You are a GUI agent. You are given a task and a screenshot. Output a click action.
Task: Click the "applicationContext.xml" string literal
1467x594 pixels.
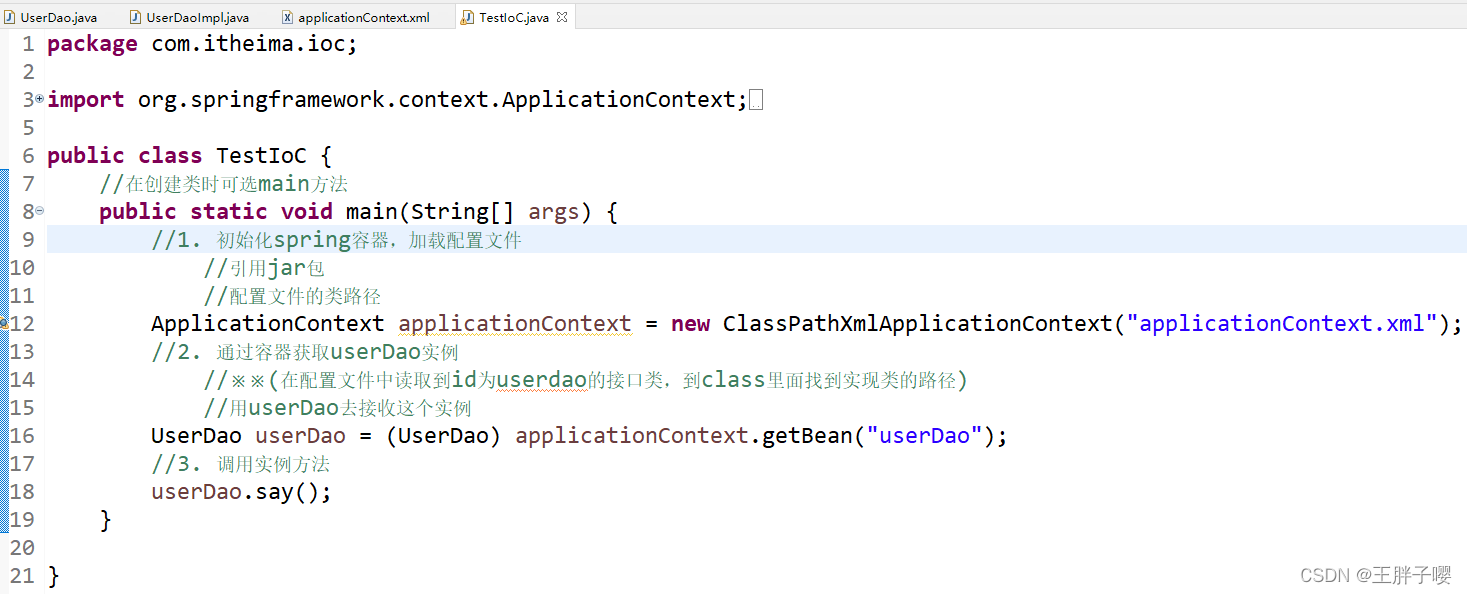click(x=1282, y=324)
